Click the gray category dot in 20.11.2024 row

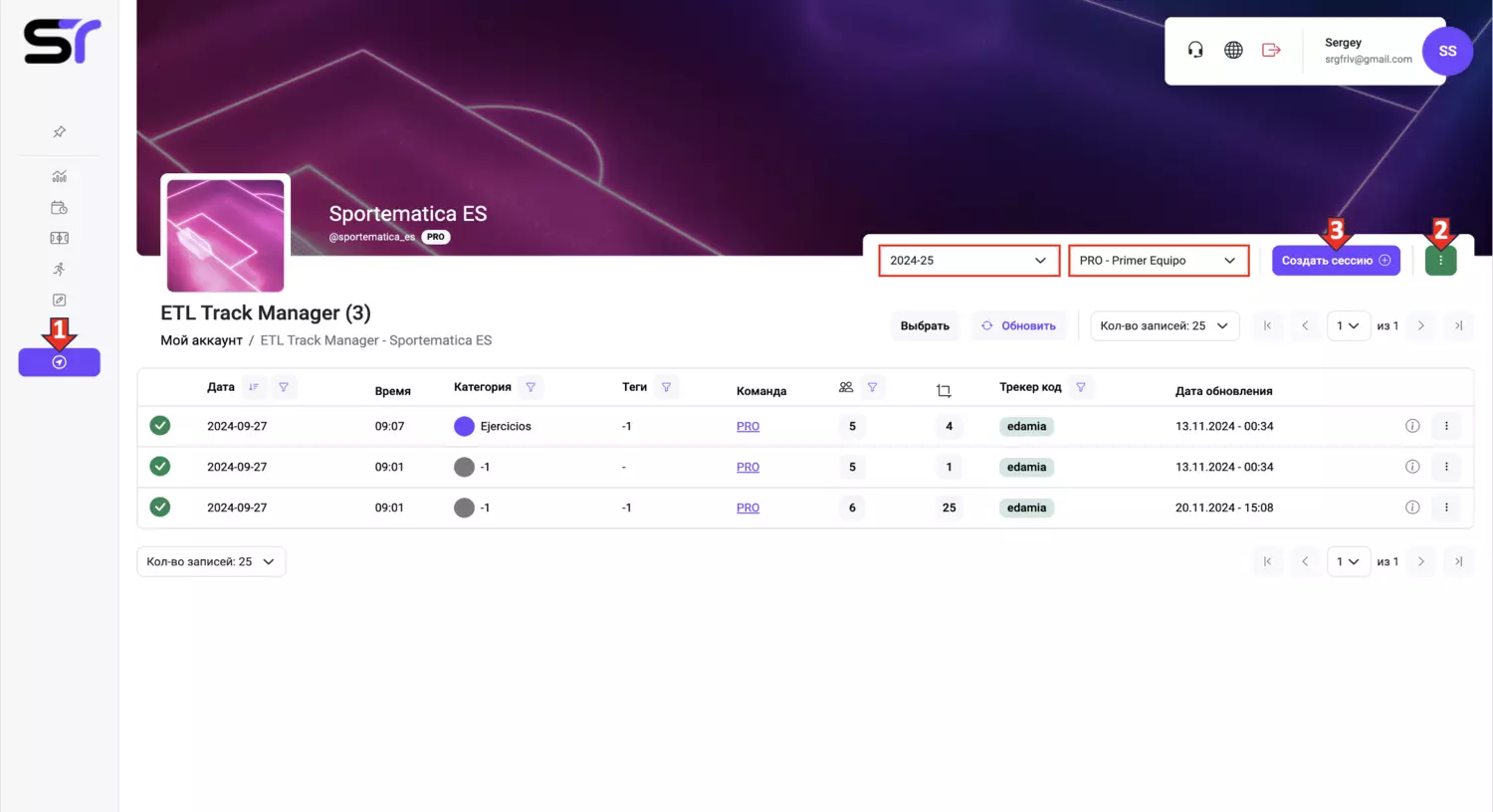(464, 507)
